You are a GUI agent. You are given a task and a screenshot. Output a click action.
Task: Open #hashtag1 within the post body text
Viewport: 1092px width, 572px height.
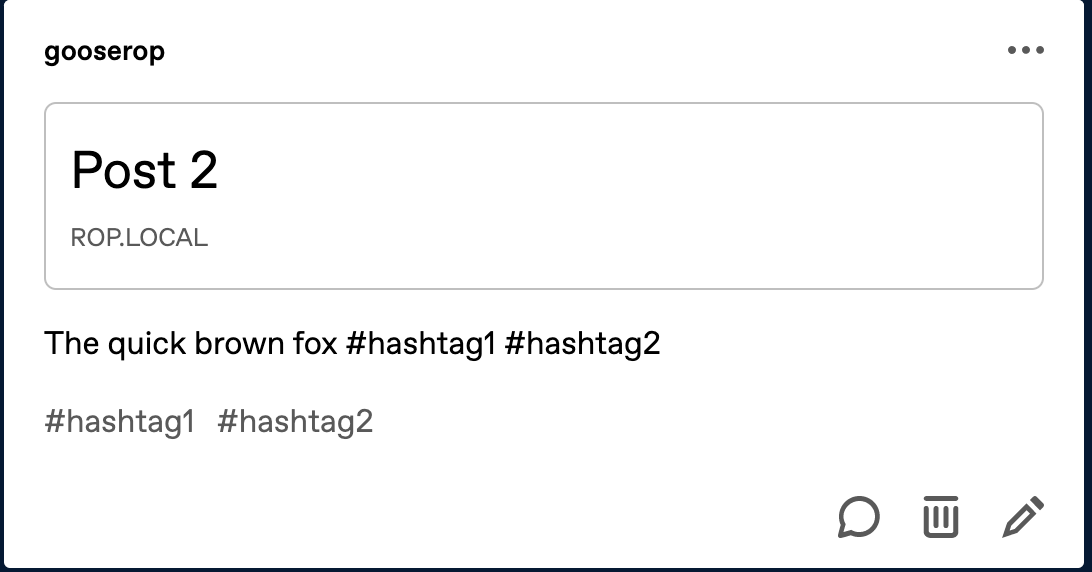coord(420,344)
